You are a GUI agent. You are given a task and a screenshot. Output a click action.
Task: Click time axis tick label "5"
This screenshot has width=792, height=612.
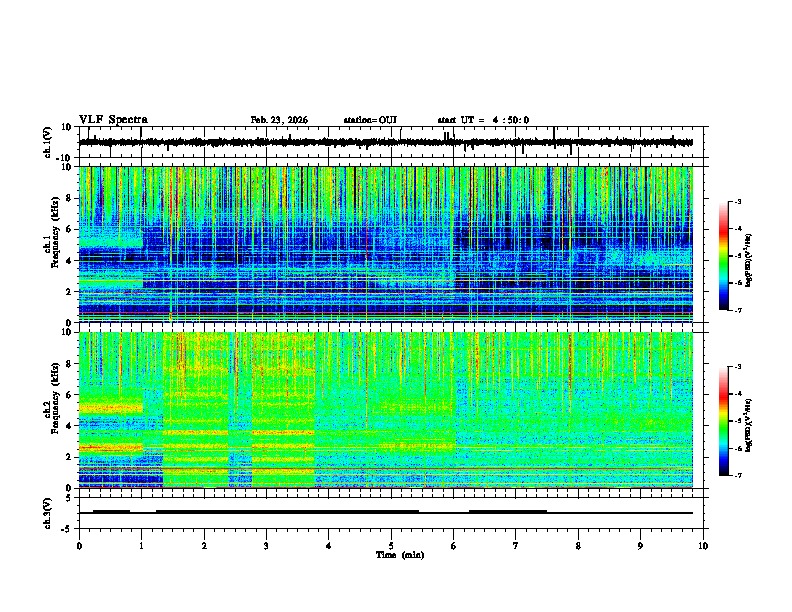[391, 546]
